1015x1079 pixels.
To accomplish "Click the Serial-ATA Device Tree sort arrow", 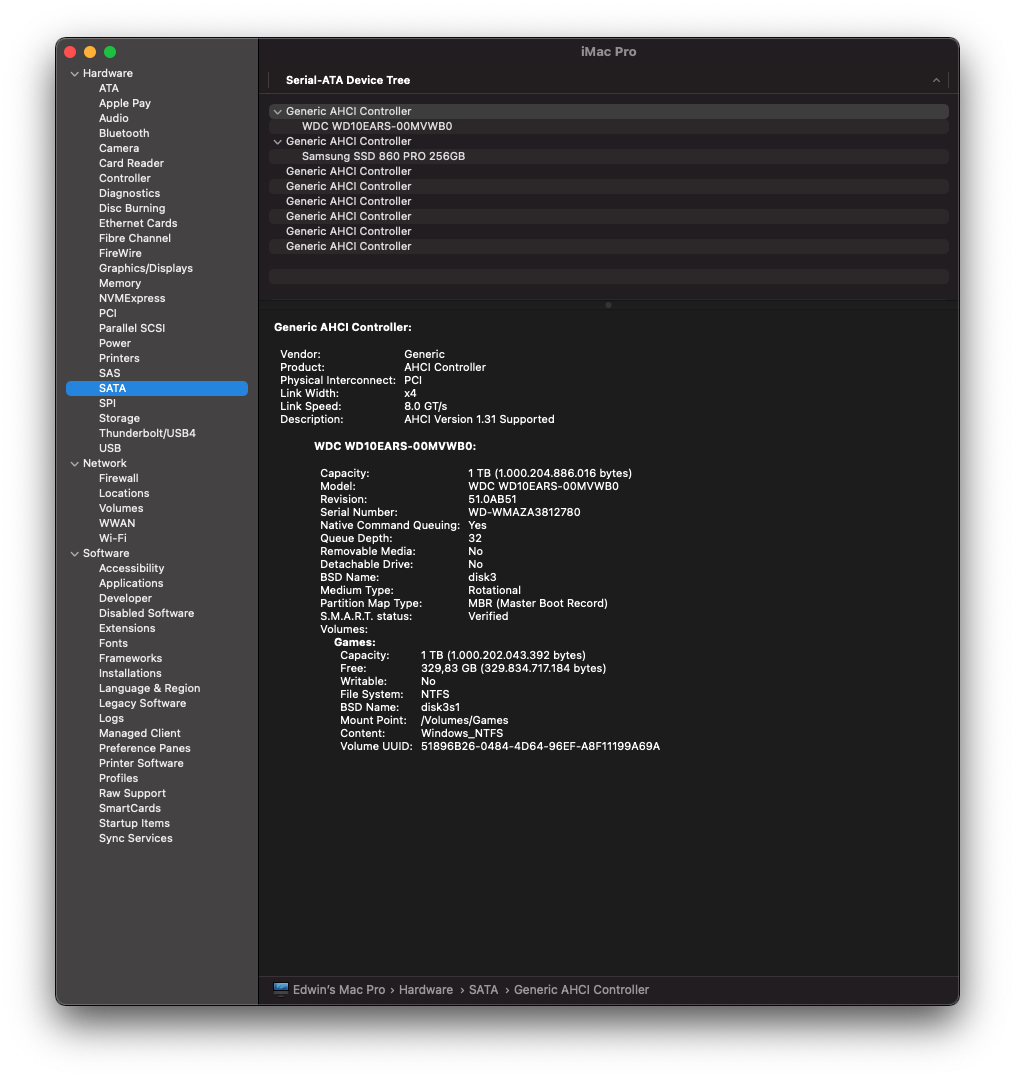I will 936,80.
